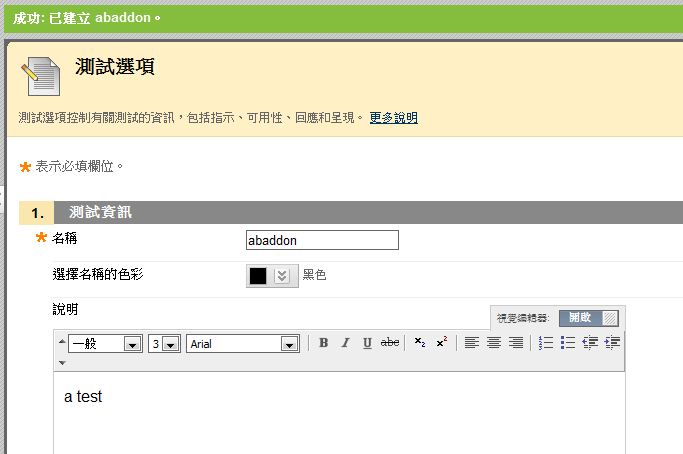Decrease the text indent

coord(590,343)
